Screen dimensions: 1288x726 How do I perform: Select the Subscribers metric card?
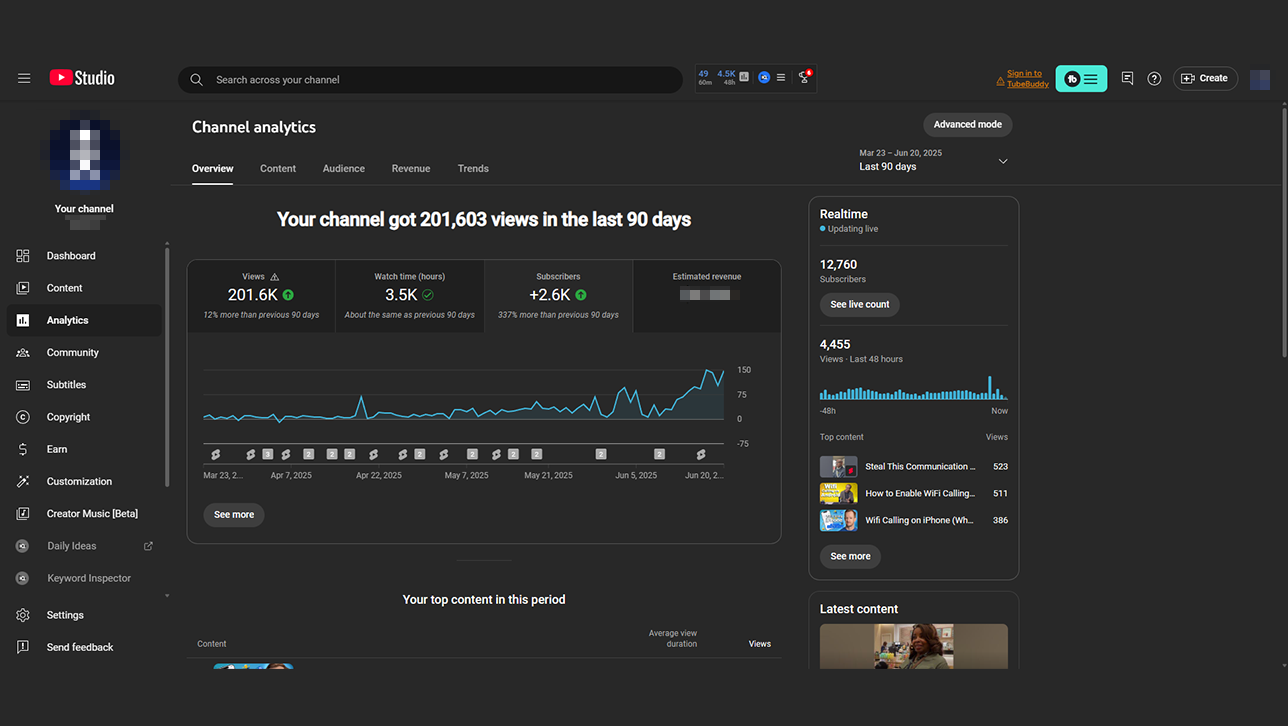(558, 296)
